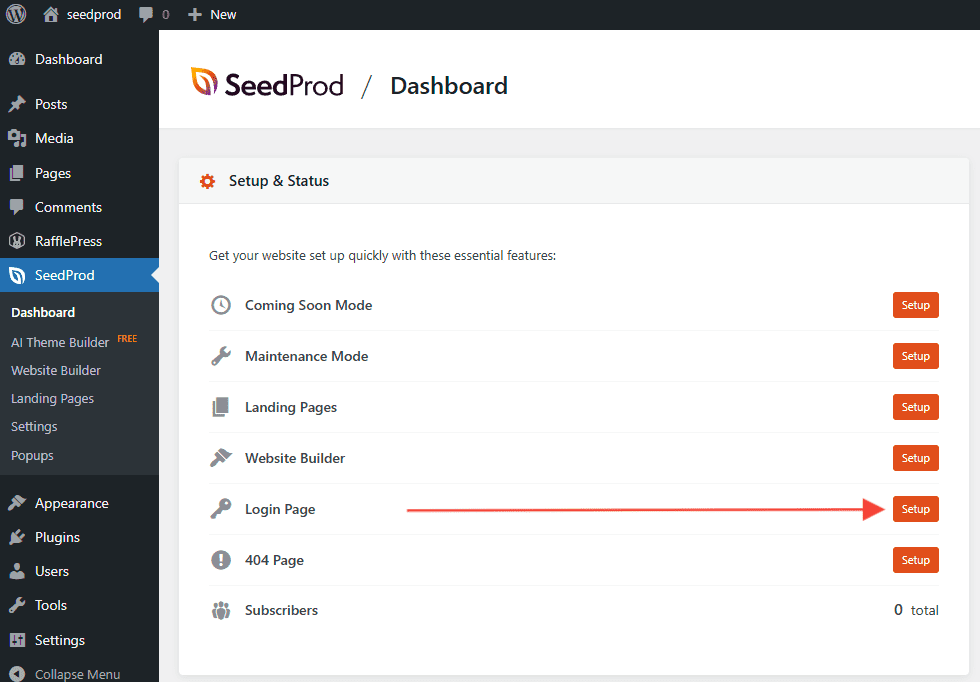Collapse the admin sidebar menu
The height and width of the screenshot is (682, 980).
pos(60,673)
